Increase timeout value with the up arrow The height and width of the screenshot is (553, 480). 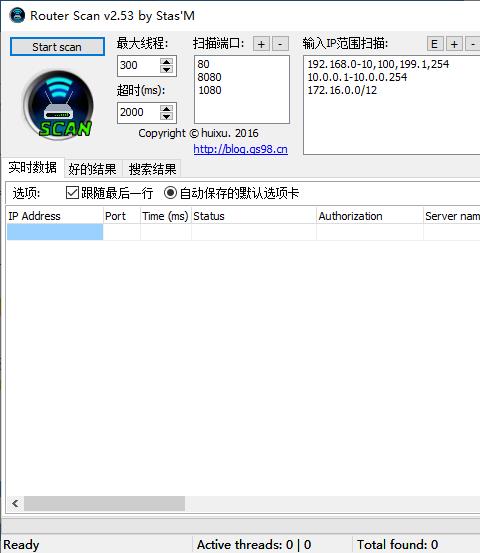point(166,108)
